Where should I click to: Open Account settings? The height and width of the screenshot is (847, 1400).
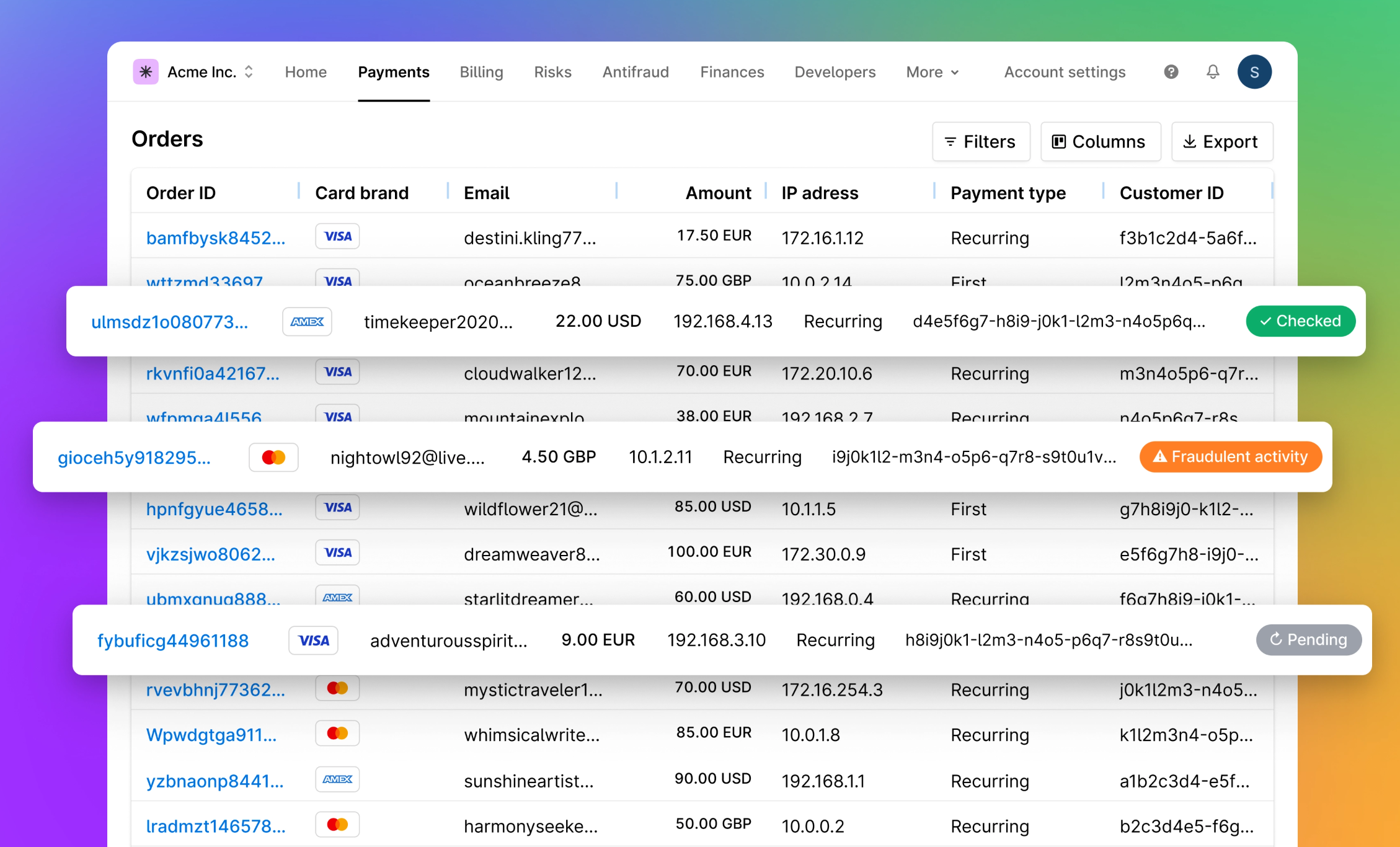coord(1065,73)
